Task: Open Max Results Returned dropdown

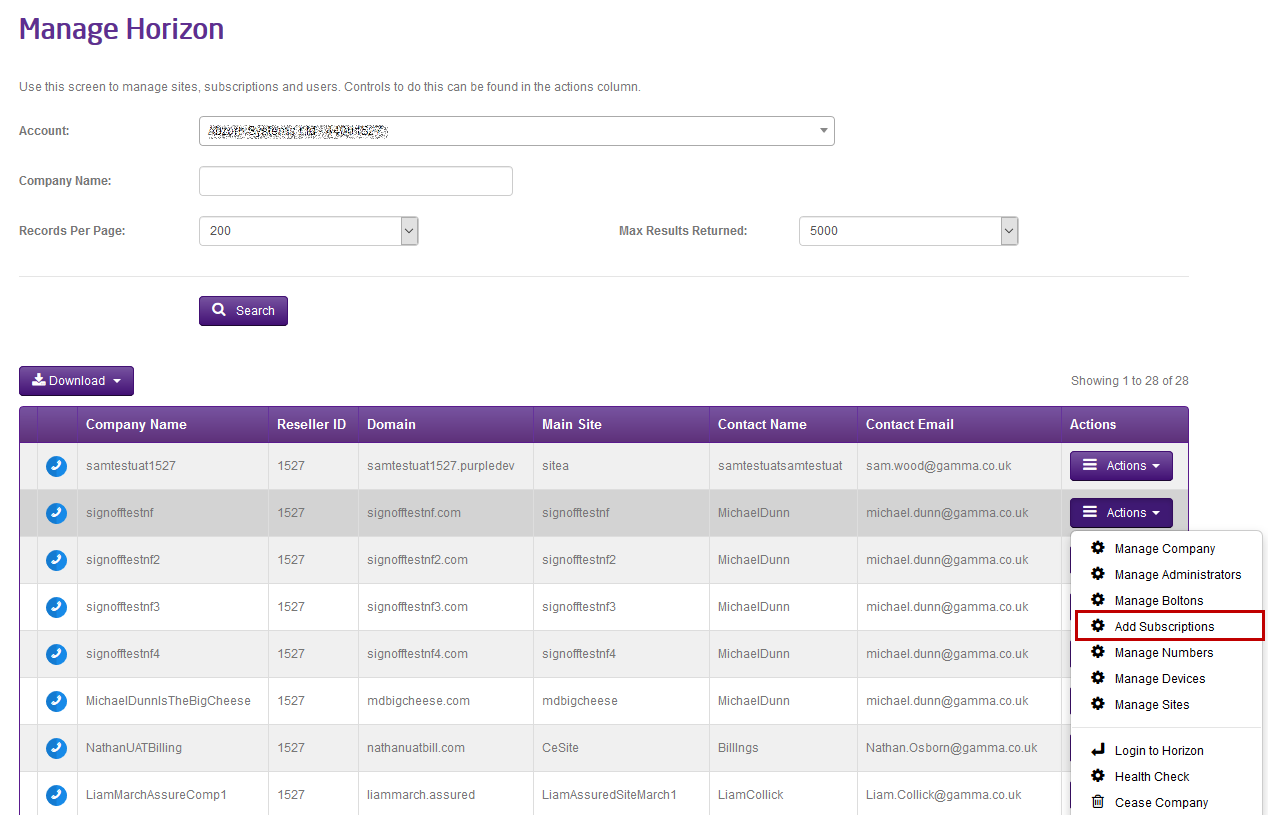Action: [908, 231]
